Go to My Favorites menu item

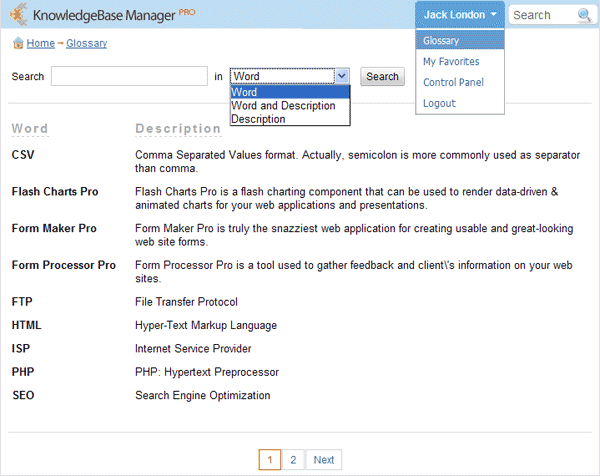pyautogui.click(x=451, y=62)
